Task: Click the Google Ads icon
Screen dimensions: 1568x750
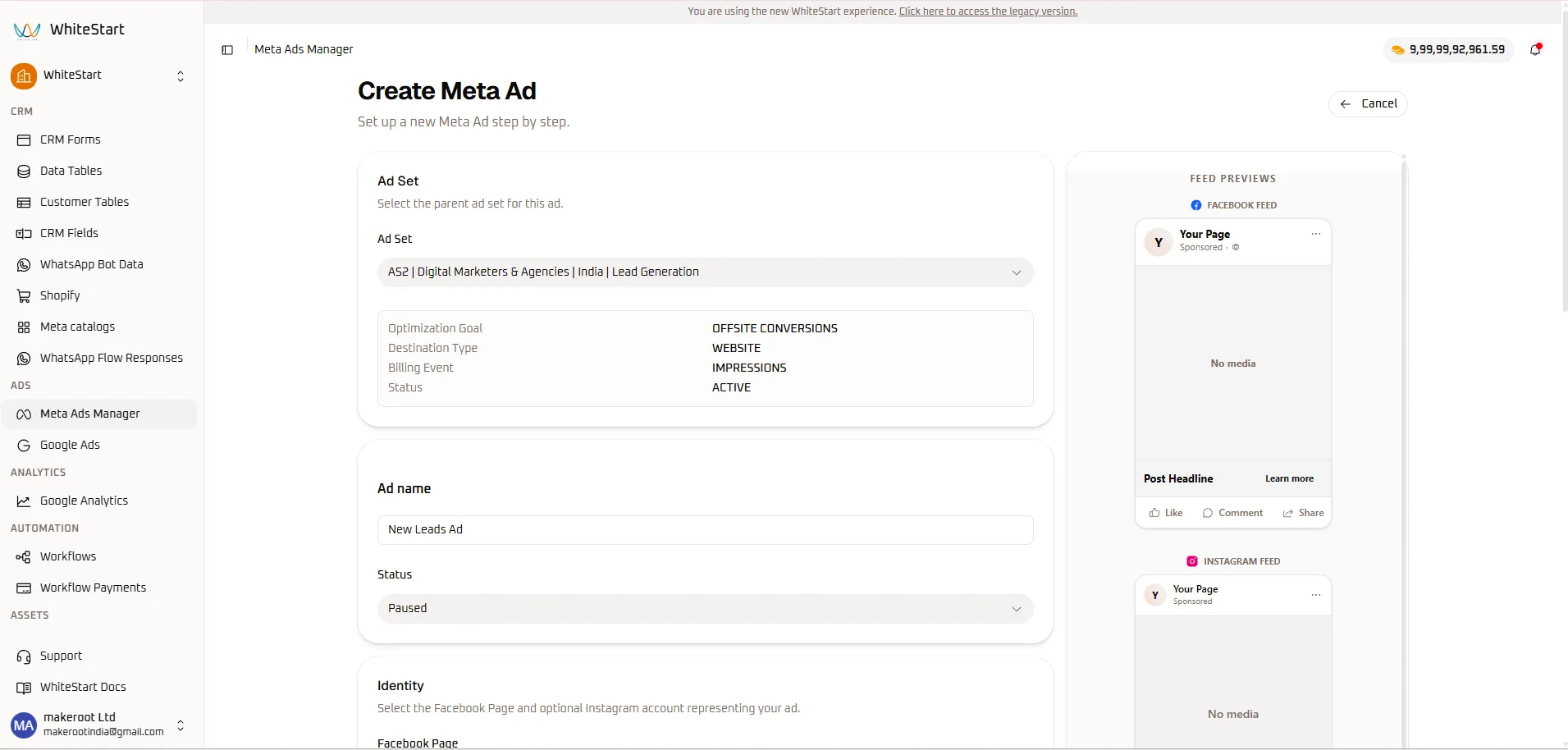Action: tap(24, 446)
